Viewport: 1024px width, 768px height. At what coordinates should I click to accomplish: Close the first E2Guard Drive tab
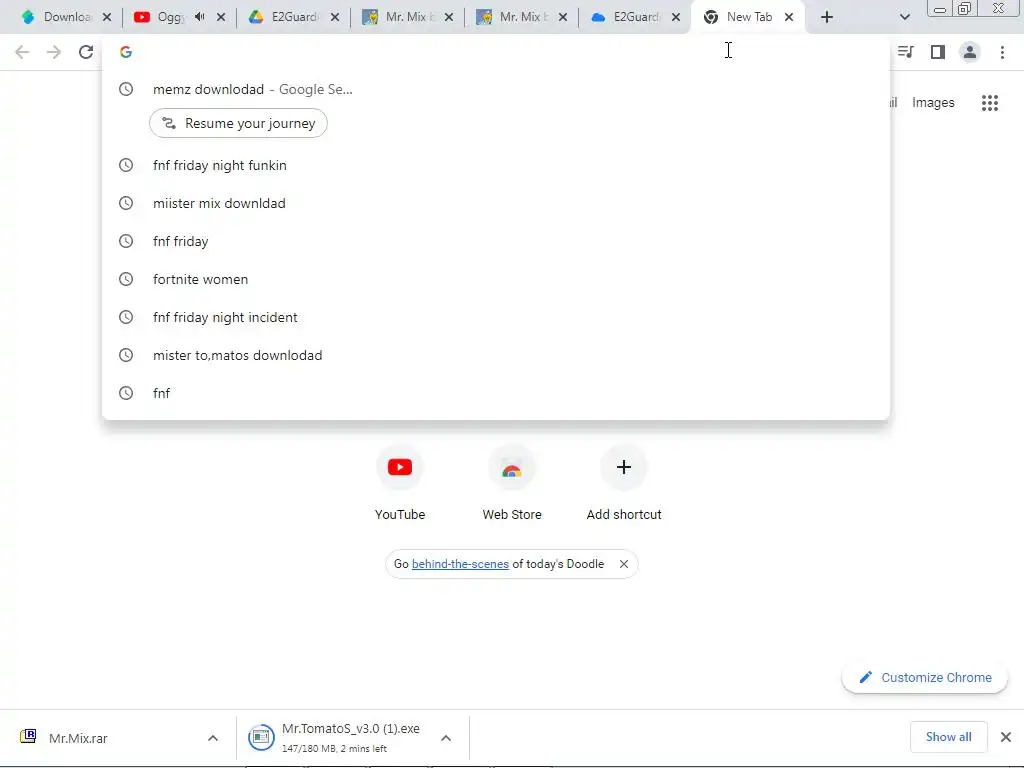coord(335,17)
